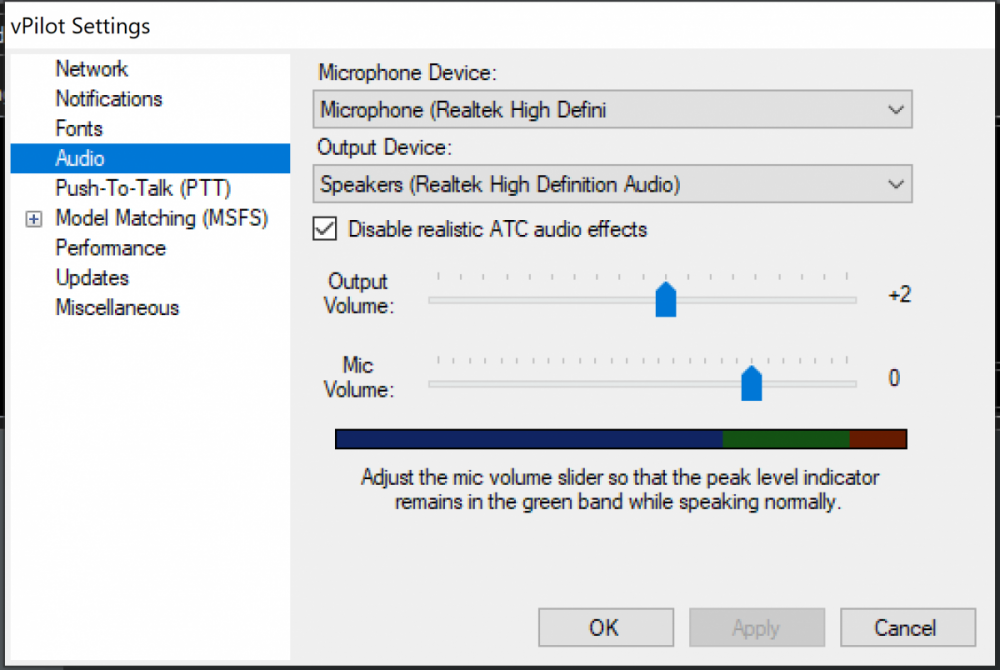
Task: Click the Mic Volume slider thumb
Action: 752,382
